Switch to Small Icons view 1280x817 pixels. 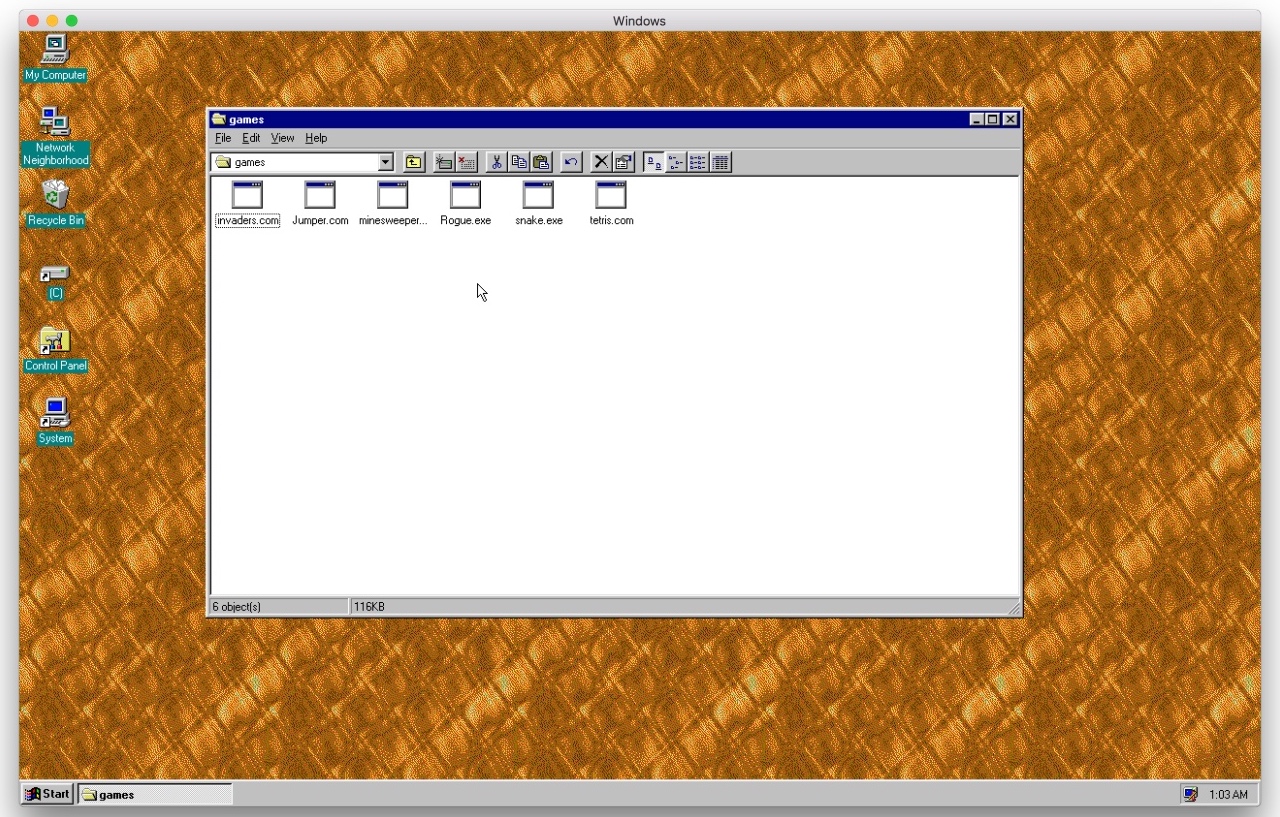676,162
